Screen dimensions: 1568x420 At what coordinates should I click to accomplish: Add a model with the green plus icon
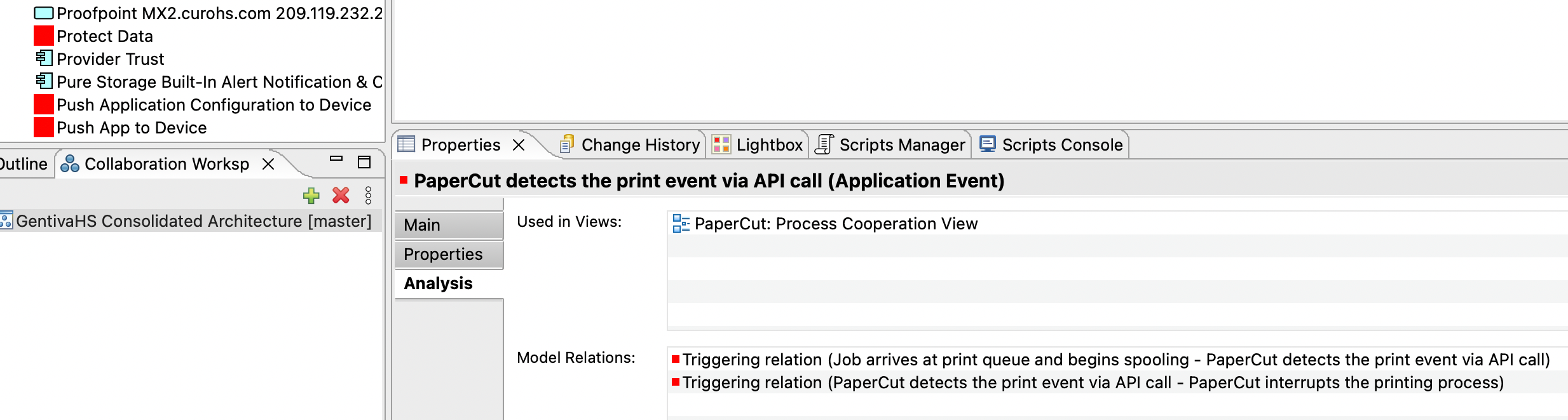point(311,196)
